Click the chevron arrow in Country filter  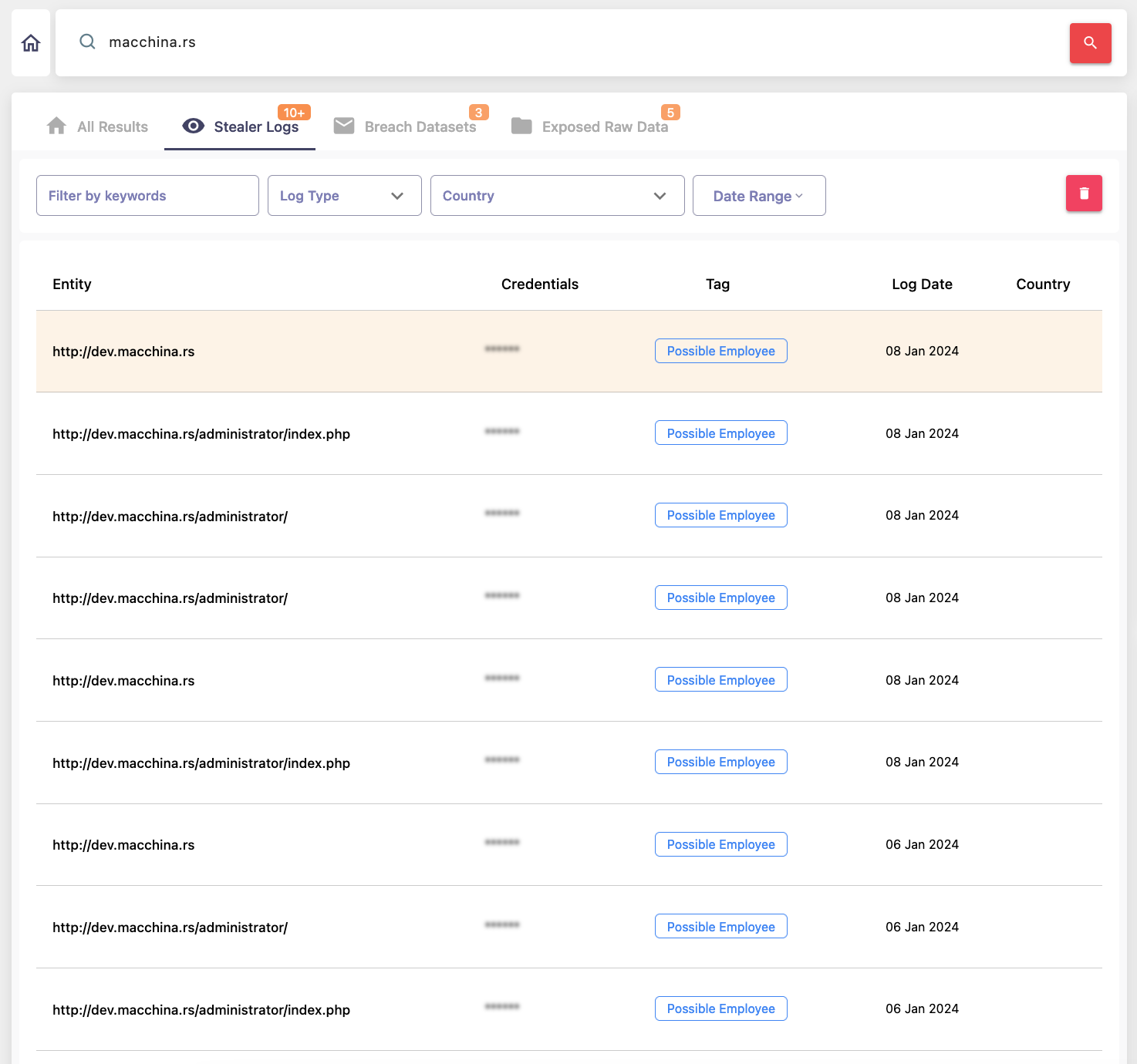tap(660, 196)
